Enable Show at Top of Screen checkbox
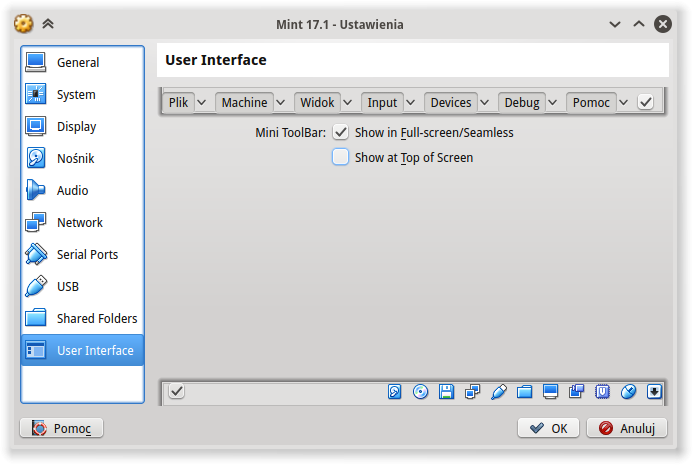Screen dimensions: 693x465 coord(340,157)
